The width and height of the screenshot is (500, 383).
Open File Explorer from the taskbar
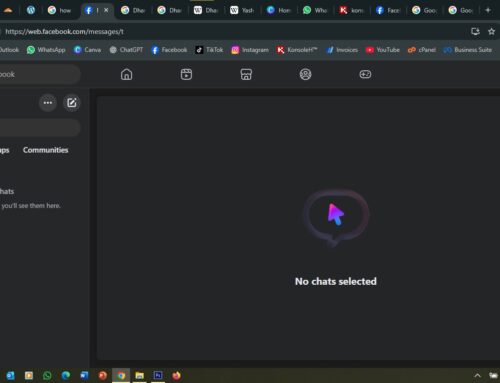pos(139,376)
